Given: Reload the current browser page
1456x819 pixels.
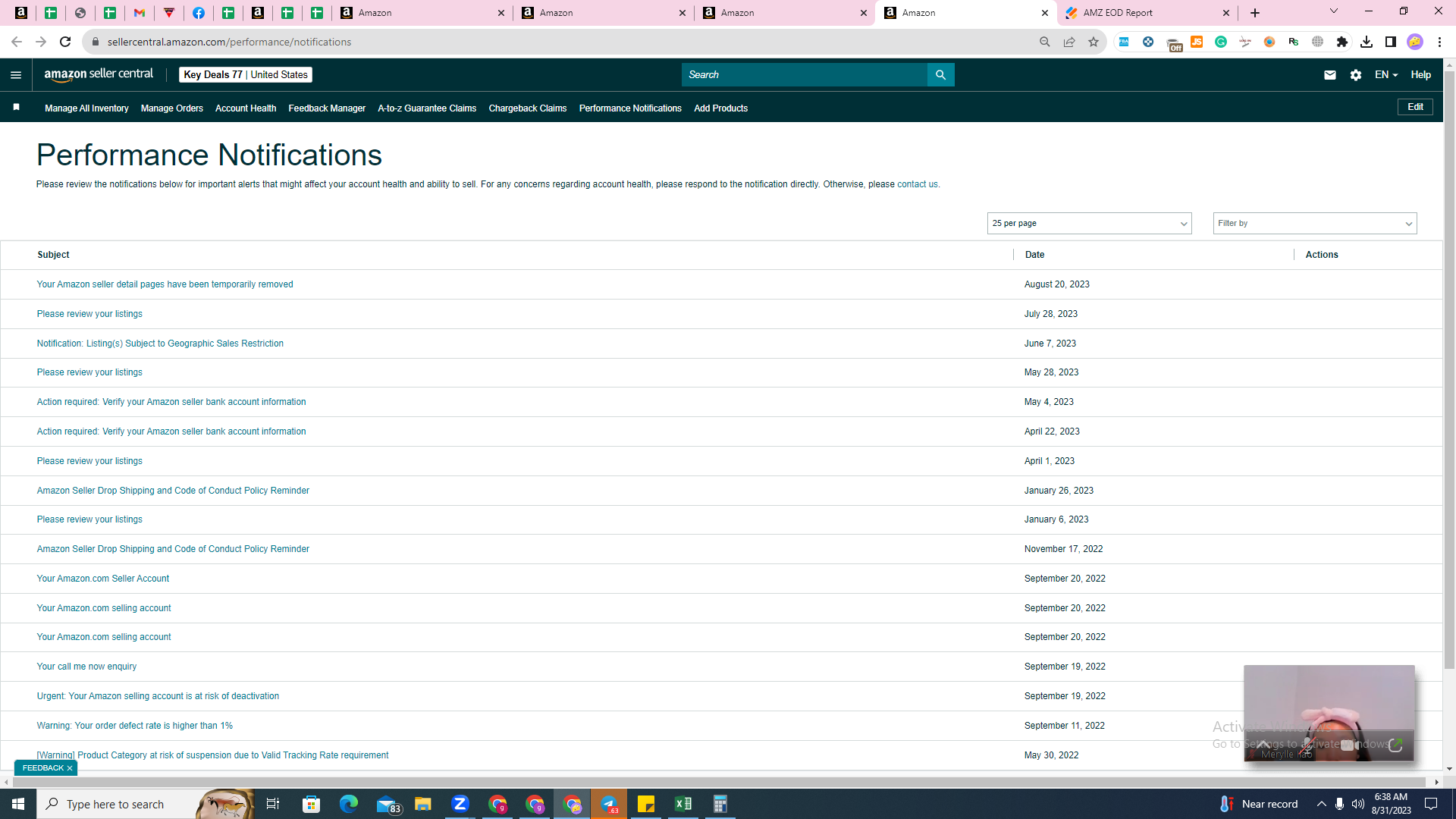Looking at the screenshot, I should 65,42.
